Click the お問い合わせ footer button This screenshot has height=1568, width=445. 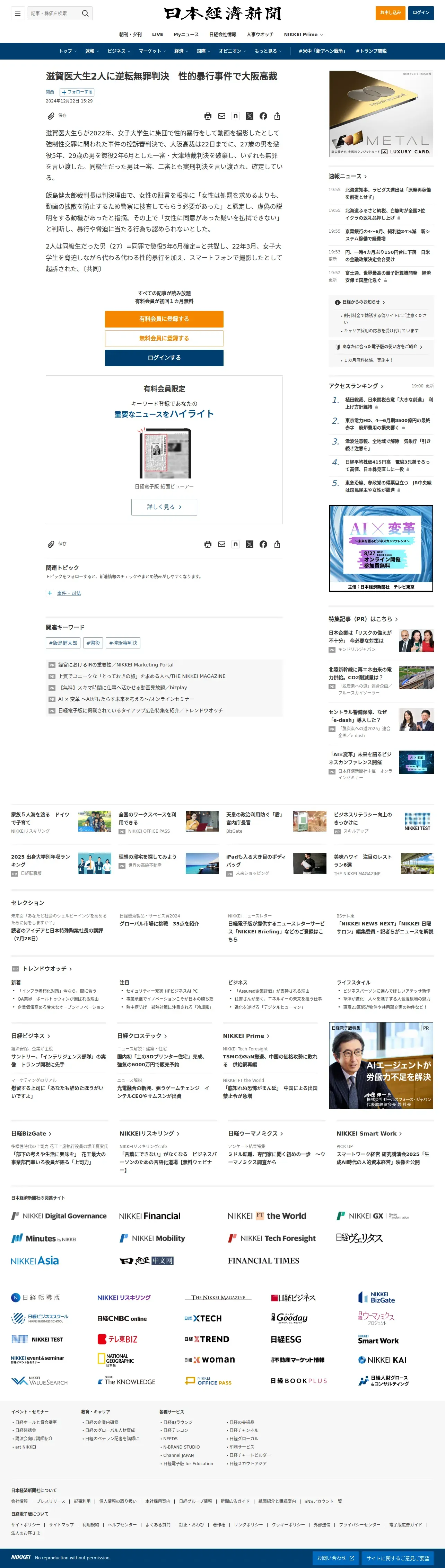point(335,1558)
